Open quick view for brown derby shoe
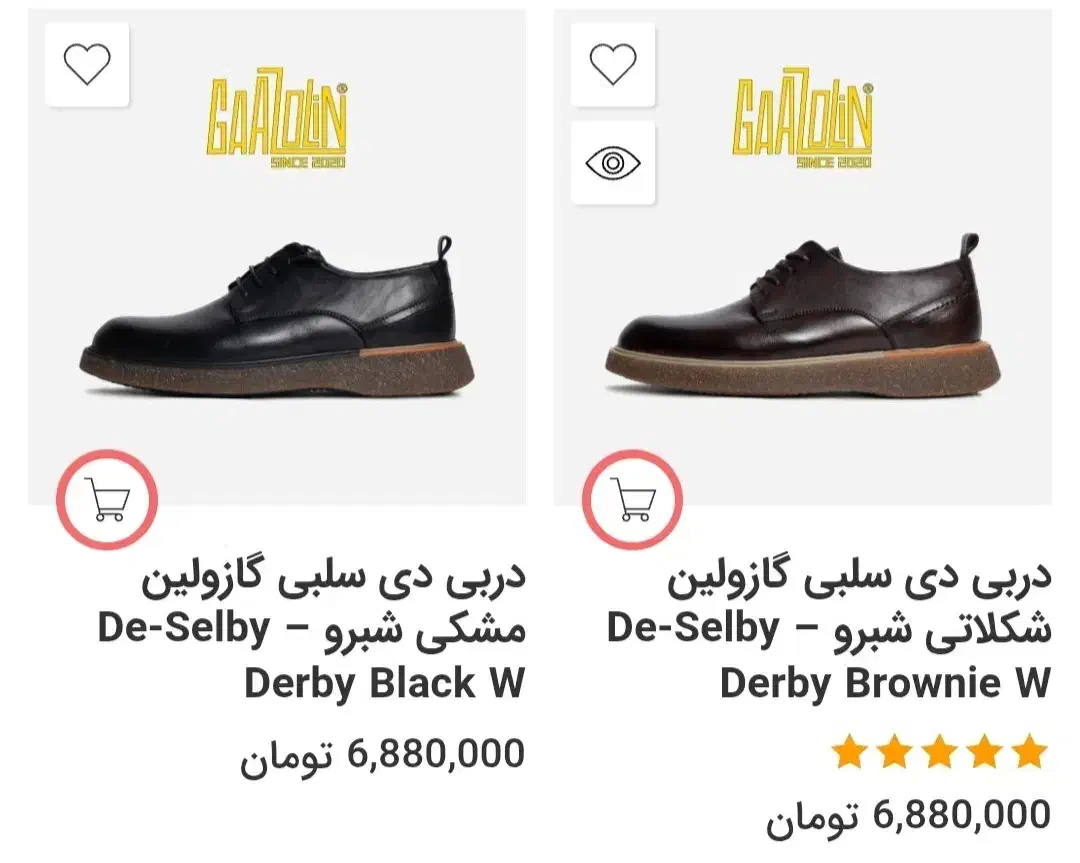1080x863 pixels. 613,163
